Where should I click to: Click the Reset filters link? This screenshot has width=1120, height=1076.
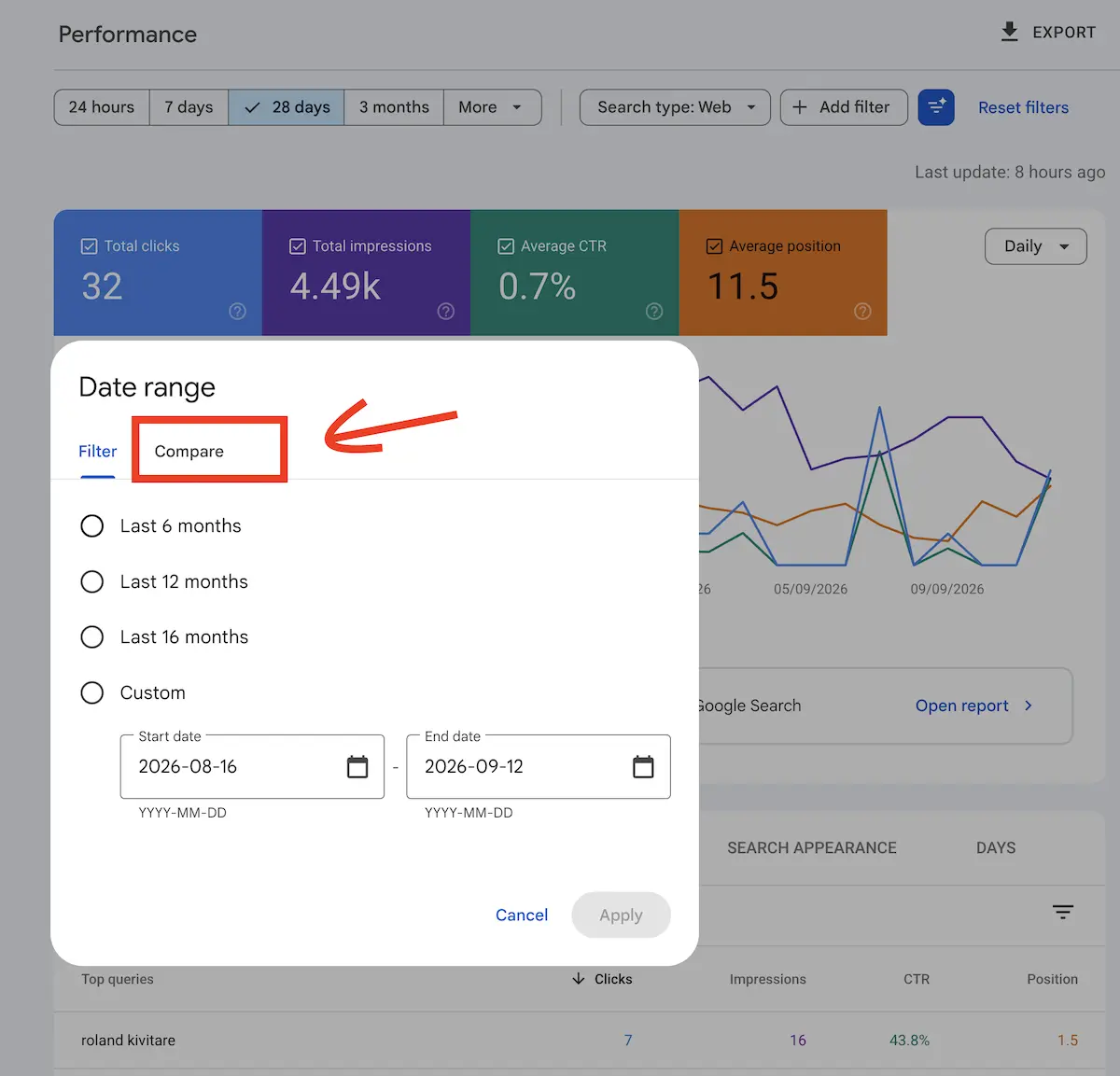click(x=1023, y=107)
